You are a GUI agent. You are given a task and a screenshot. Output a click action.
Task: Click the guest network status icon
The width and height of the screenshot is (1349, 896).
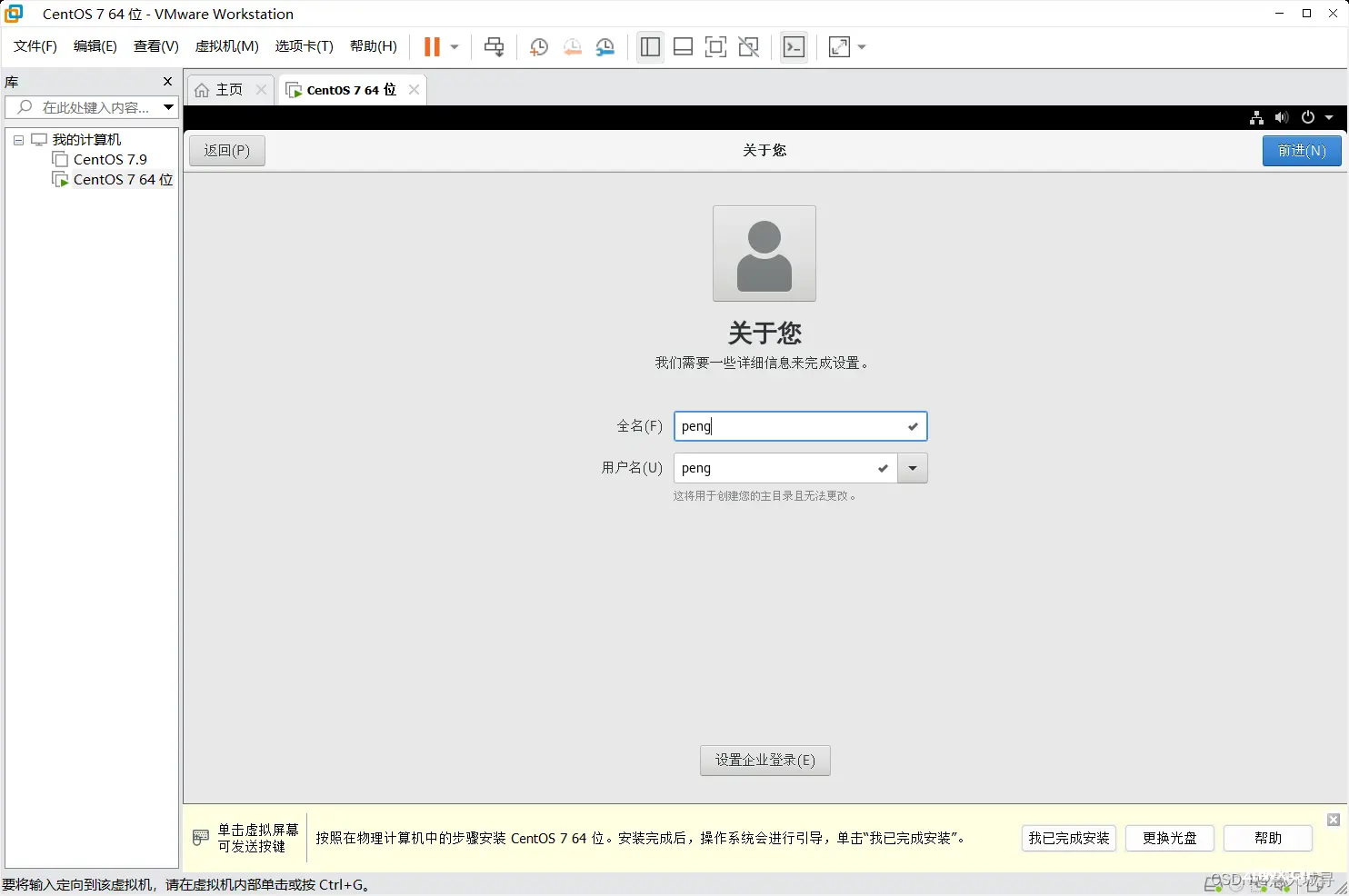[1256, 117]
